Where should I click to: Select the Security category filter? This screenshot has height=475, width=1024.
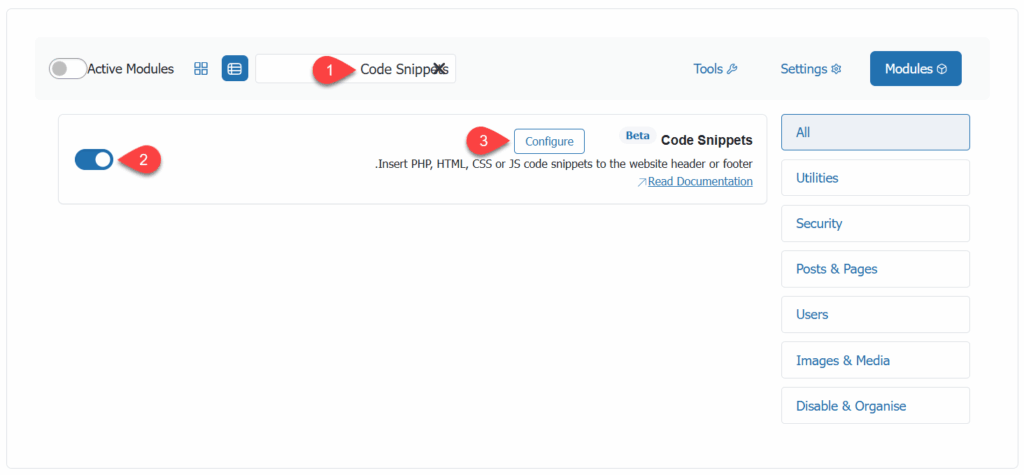click(x=875, y=223)
